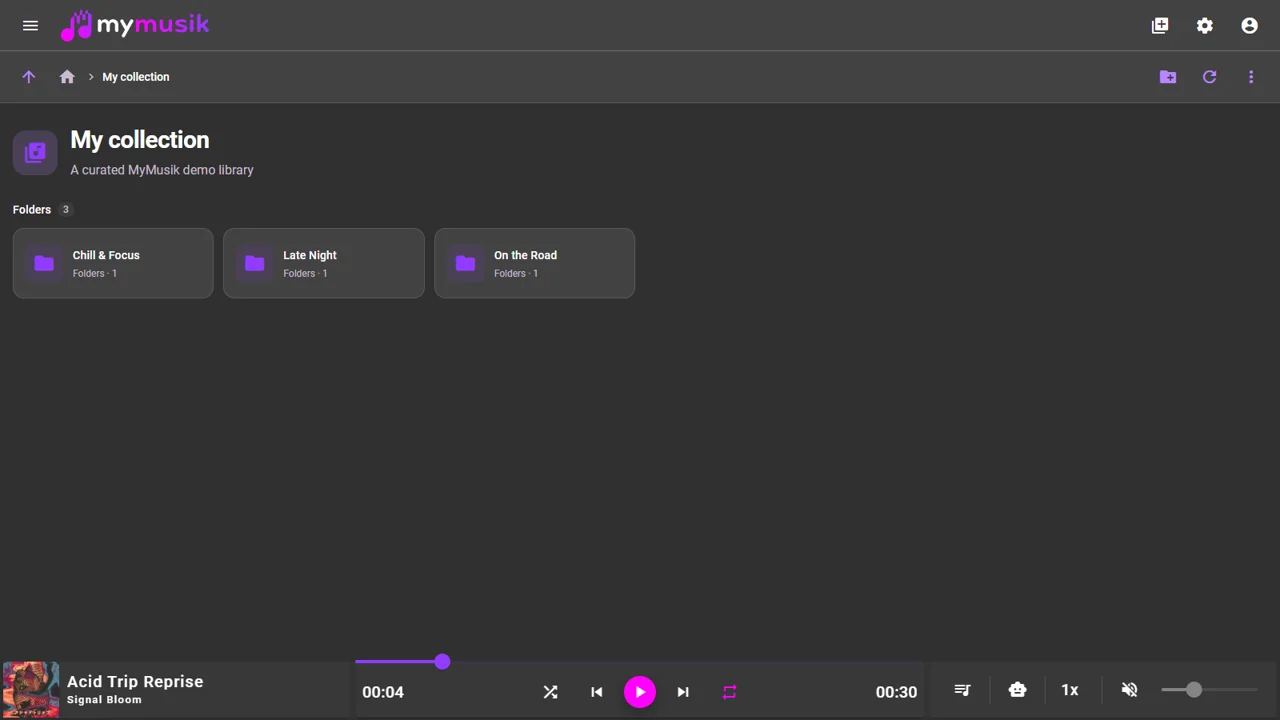
Task: Click the folder count badge showing 3
Action: 66,210
